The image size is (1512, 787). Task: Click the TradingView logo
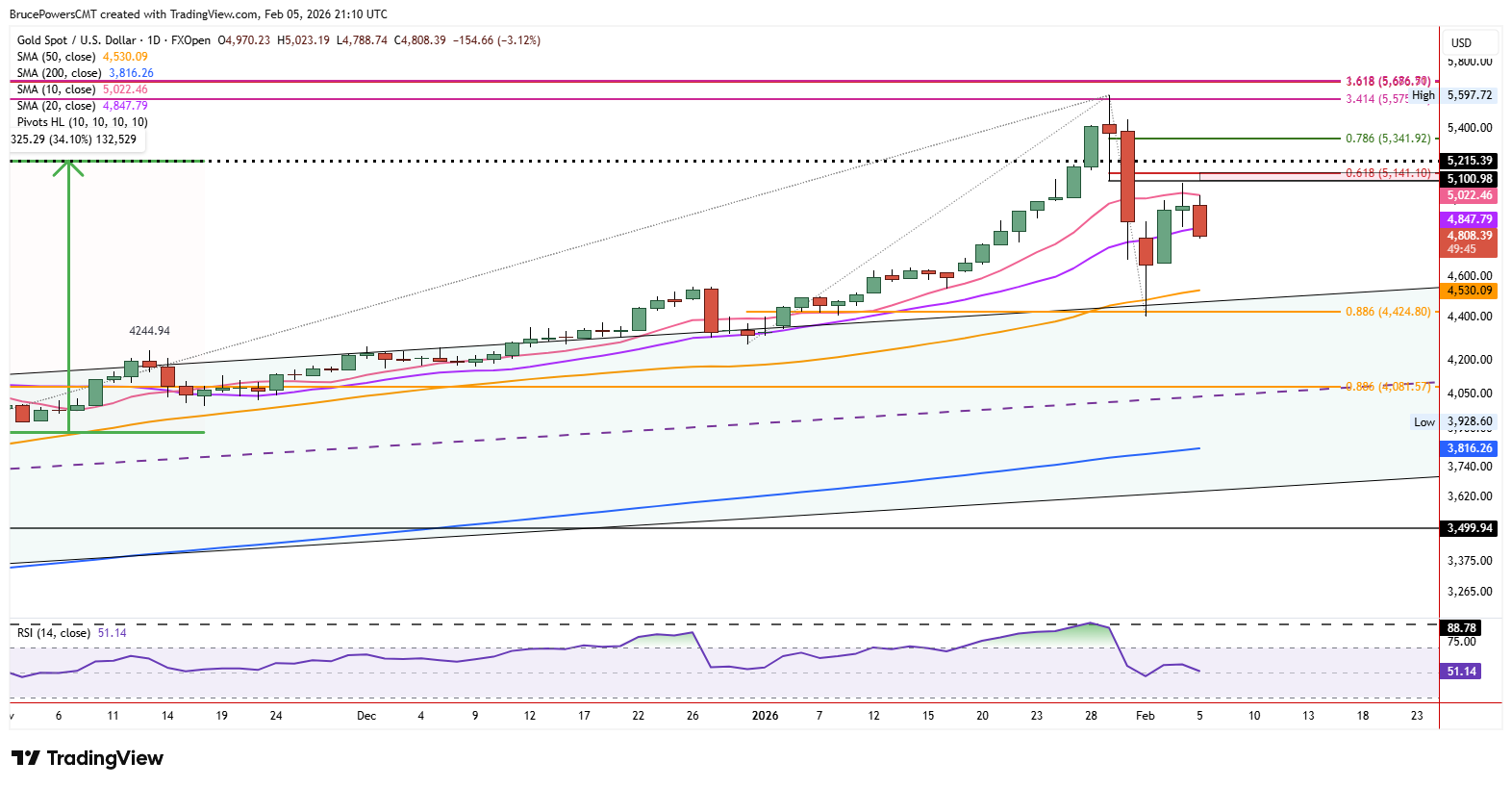(x=88, y=758)
